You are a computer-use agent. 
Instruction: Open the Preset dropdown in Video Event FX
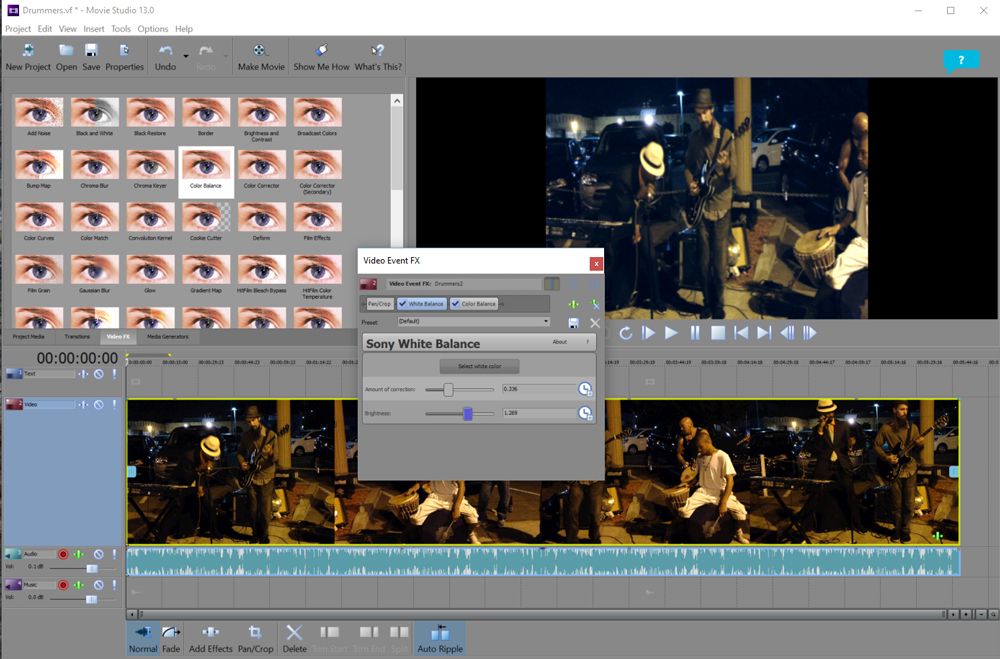tap(545, 321)
